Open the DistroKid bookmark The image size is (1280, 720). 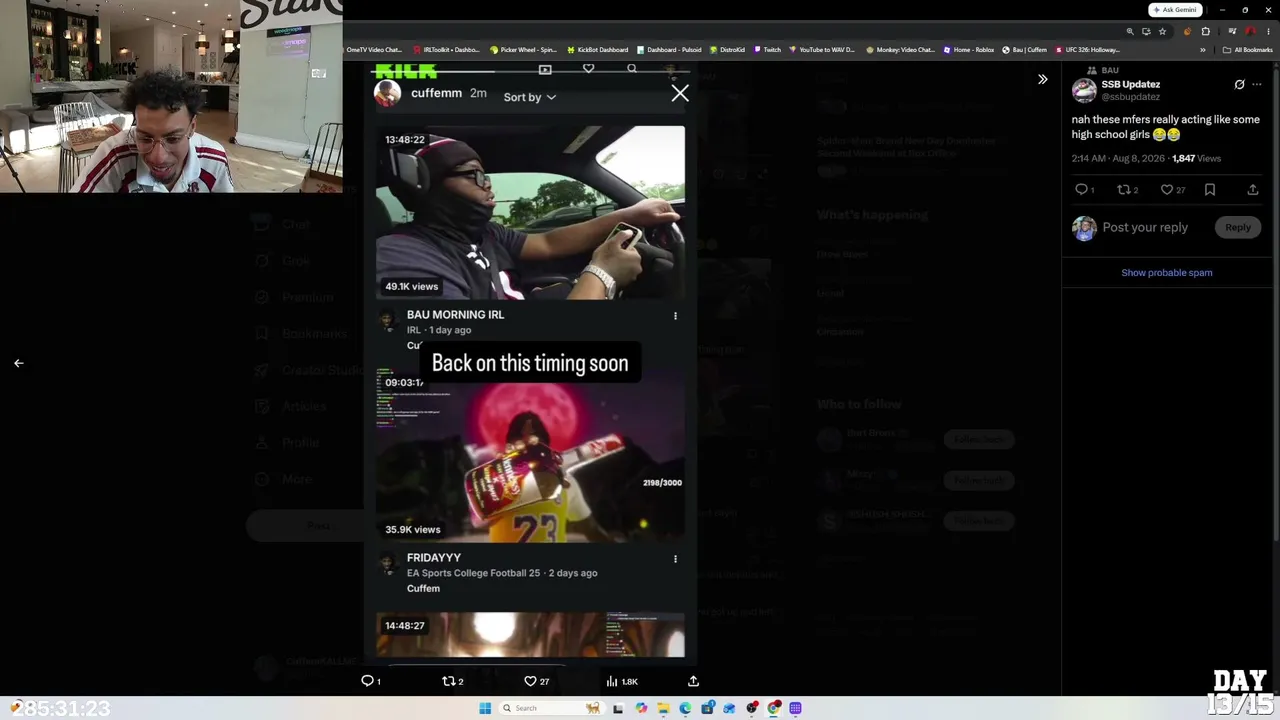click(728, 49)
